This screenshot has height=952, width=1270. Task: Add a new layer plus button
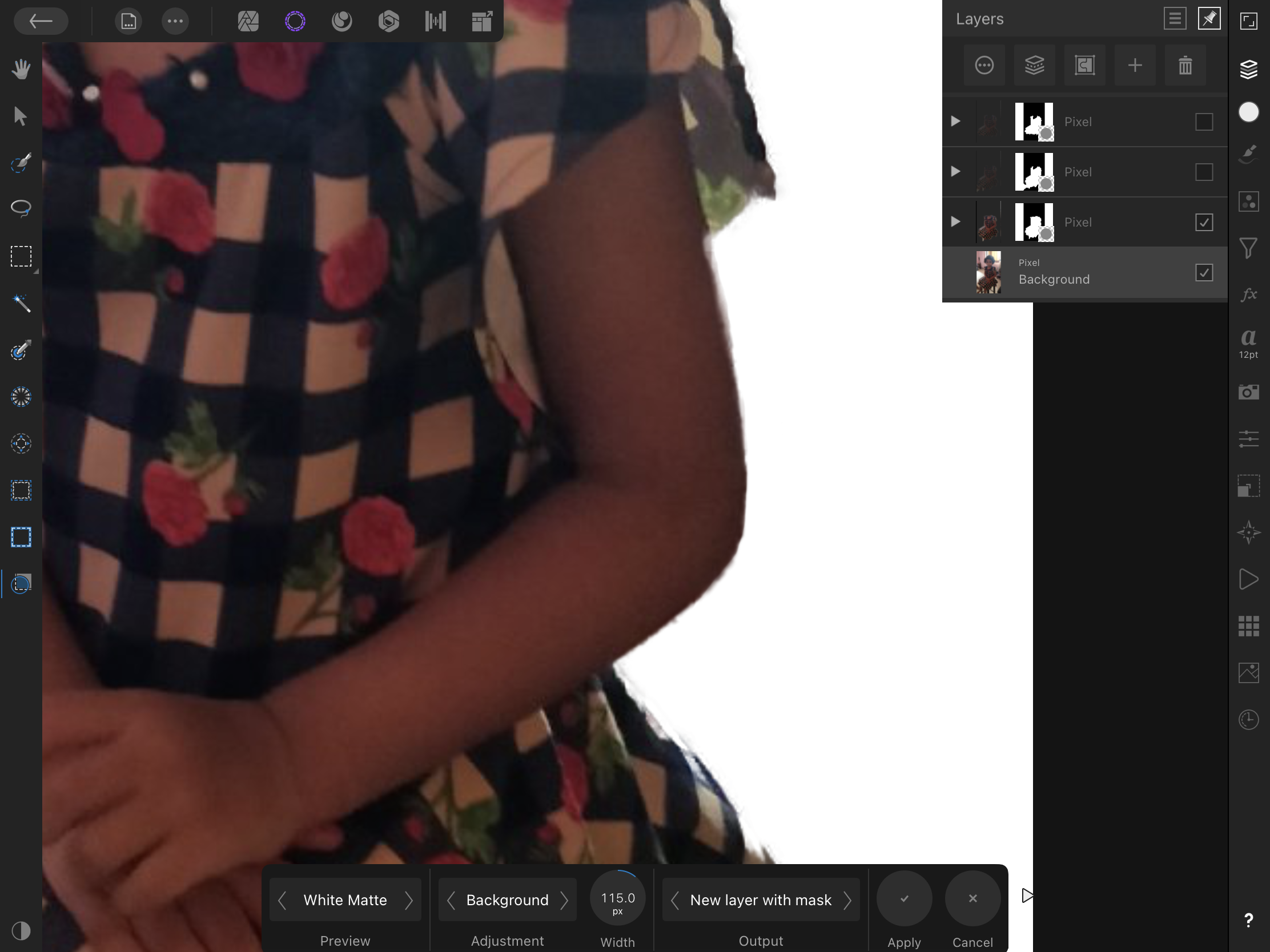1135,66
